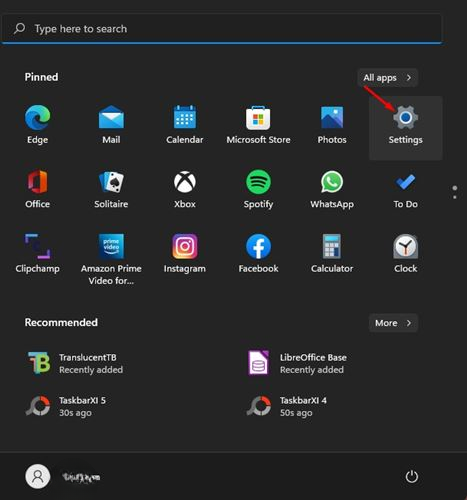
Task: Launch Instagram
Action: 185,253
